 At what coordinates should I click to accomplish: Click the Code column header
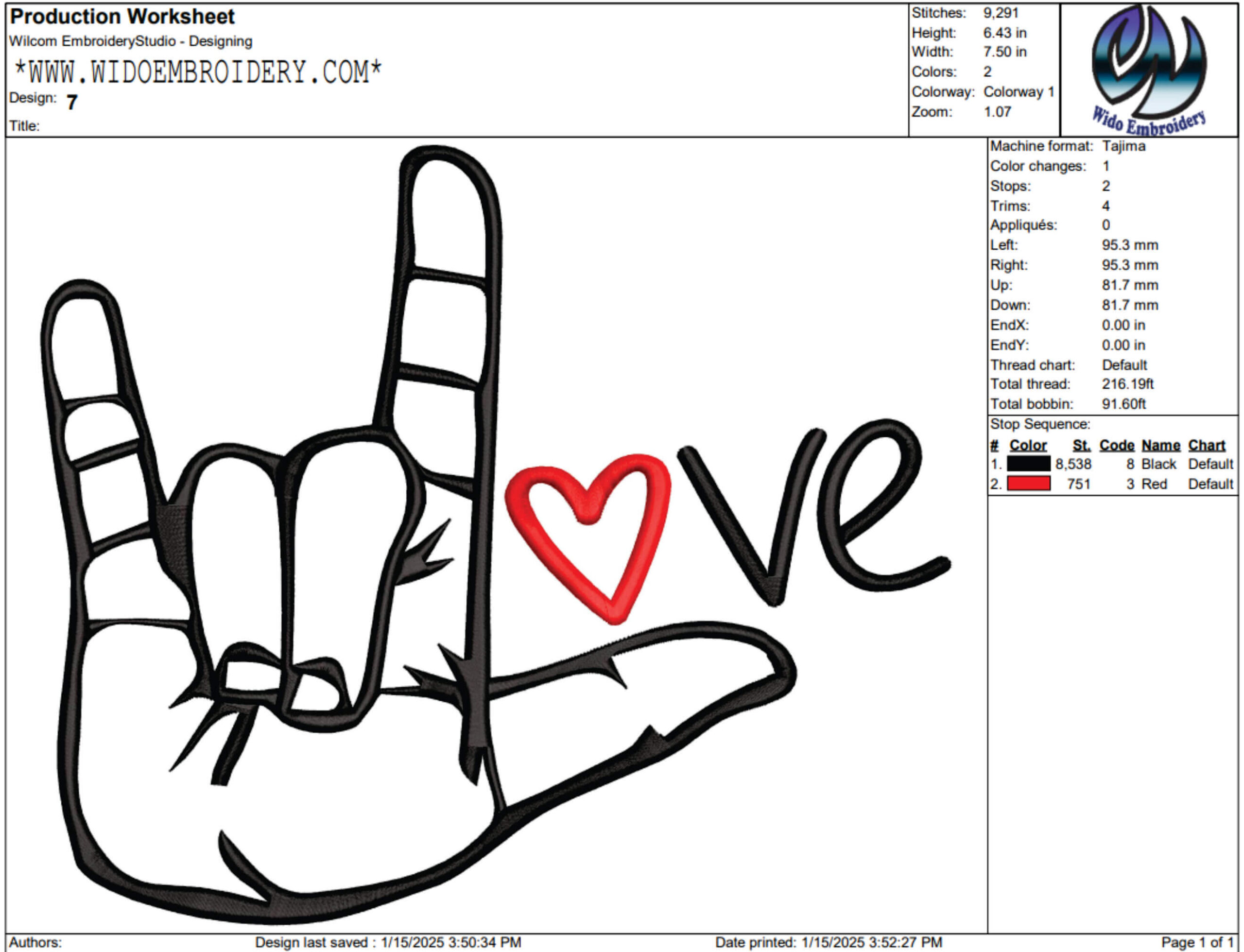pyautogui.click(x=1117, y=446)
